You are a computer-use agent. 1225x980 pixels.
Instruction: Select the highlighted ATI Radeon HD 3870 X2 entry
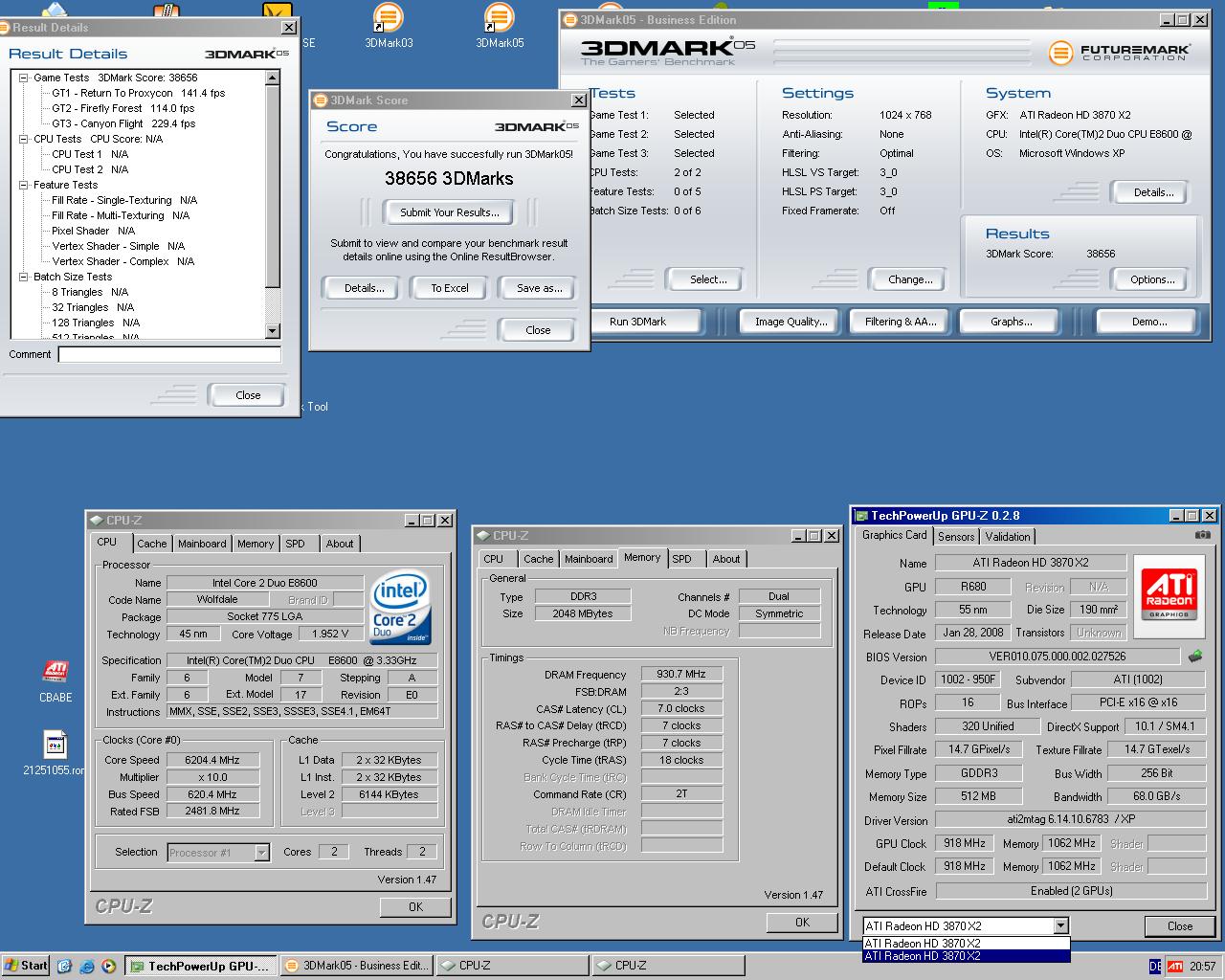click(966, 955)
